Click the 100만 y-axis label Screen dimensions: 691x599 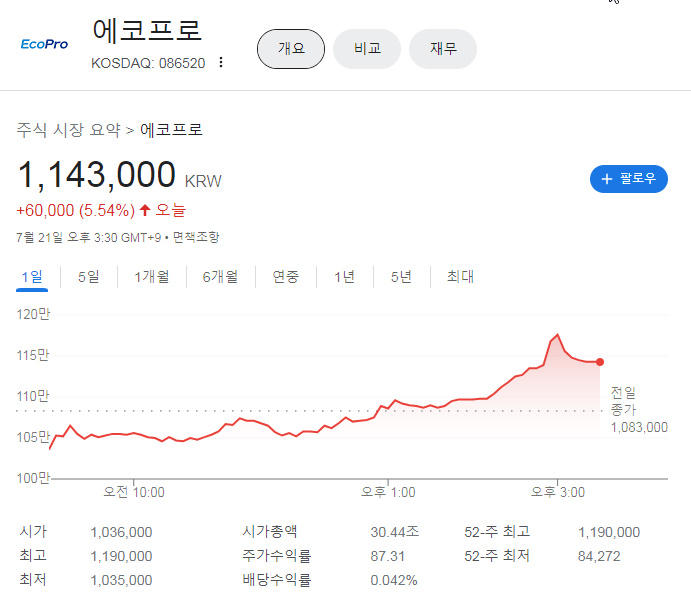click(x=33, y=478)
